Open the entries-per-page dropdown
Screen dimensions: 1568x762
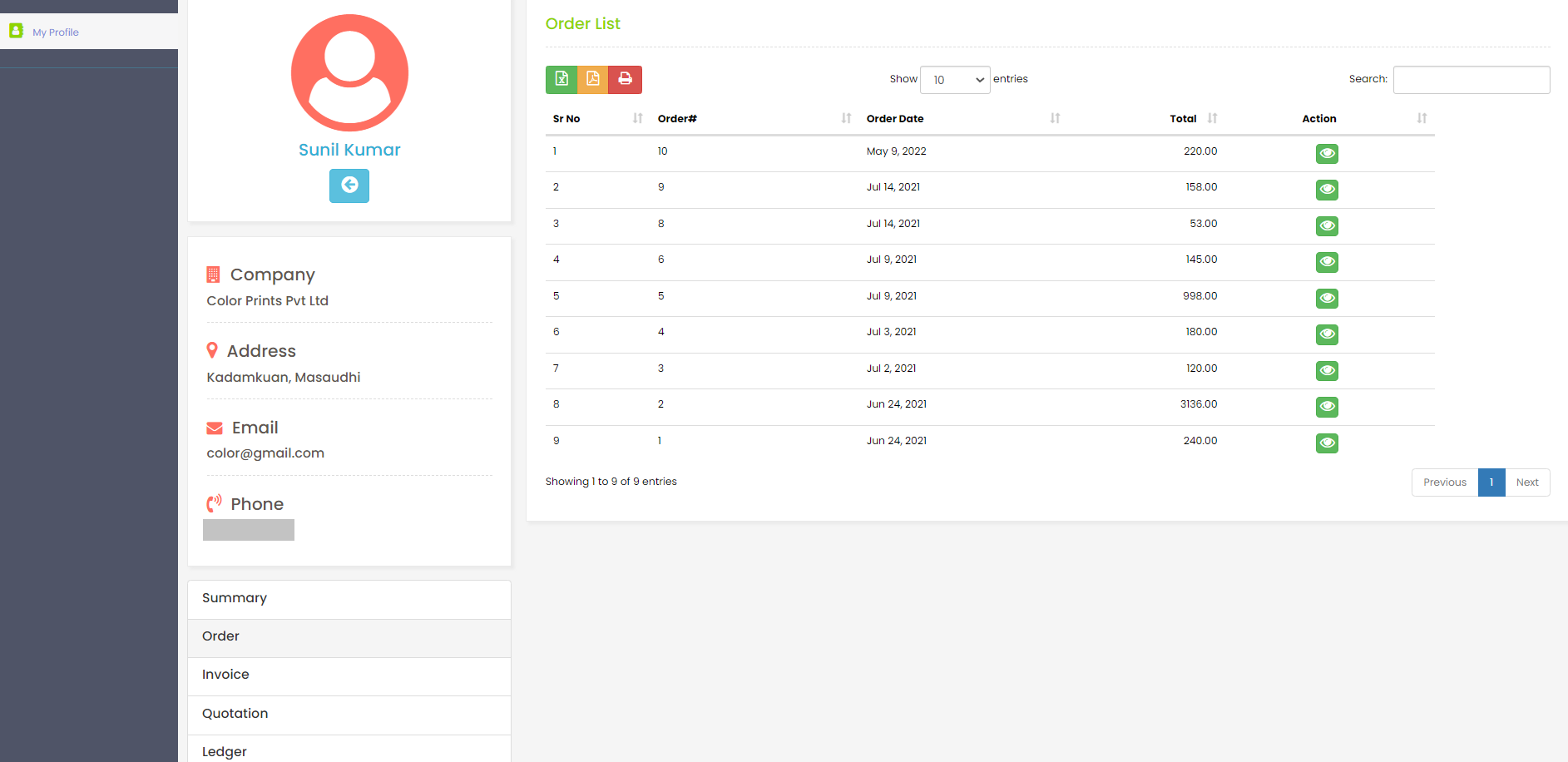tap(955, 80)
